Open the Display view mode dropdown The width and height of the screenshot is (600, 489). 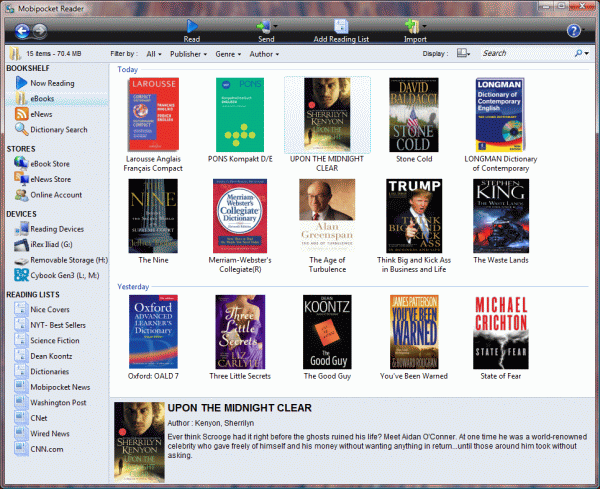(x=464, y=53)
